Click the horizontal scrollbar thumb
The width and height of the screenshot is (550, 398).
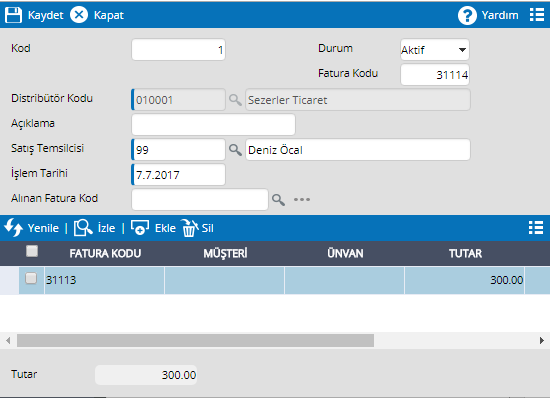(195, 340)
